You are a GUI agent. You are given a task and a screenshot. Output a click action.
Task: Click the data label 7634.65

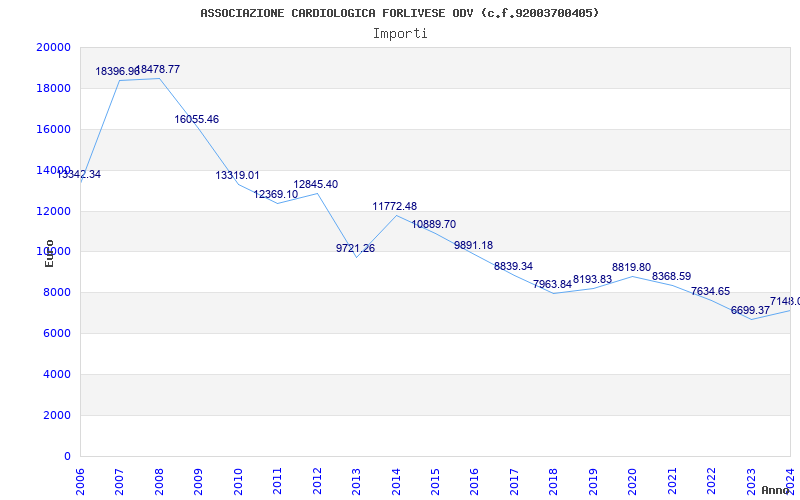(711, 292)
